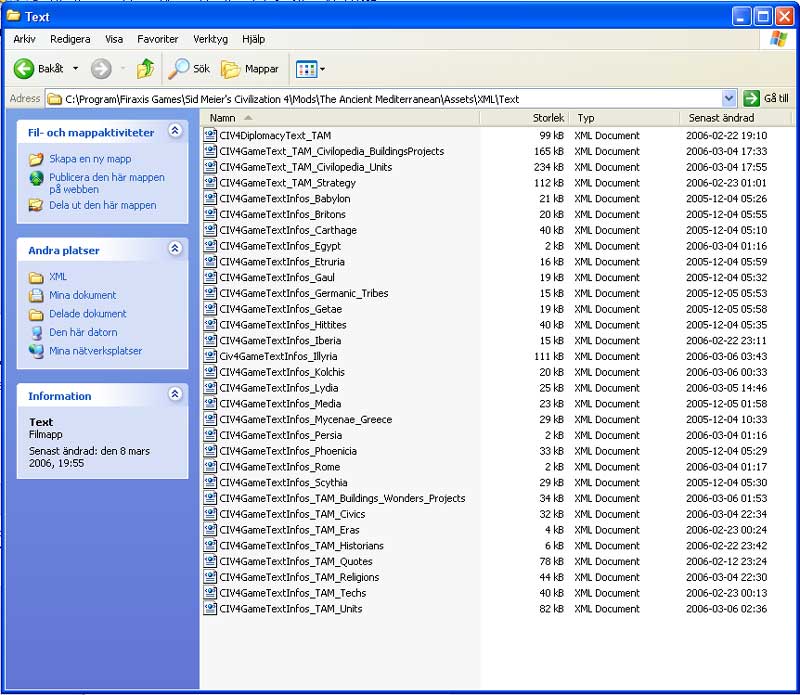Screen dimensions: 800x695
Task: Click Dela ut den här mappen link
Action: (x=102, y=205)
